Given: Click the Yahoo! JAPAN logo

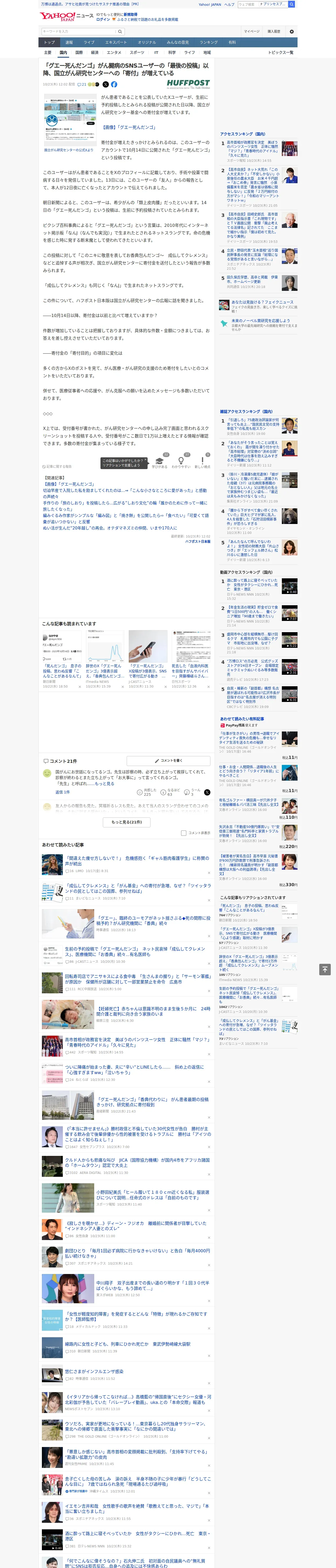Looking at the screenshot, I should (x=58, y=16).
